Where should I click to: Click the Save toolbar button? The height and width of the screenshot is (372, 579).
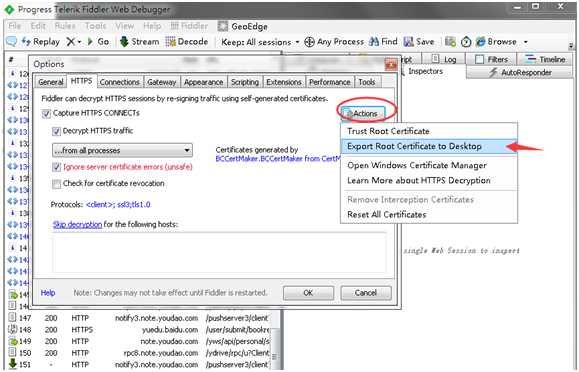(419, 42)
